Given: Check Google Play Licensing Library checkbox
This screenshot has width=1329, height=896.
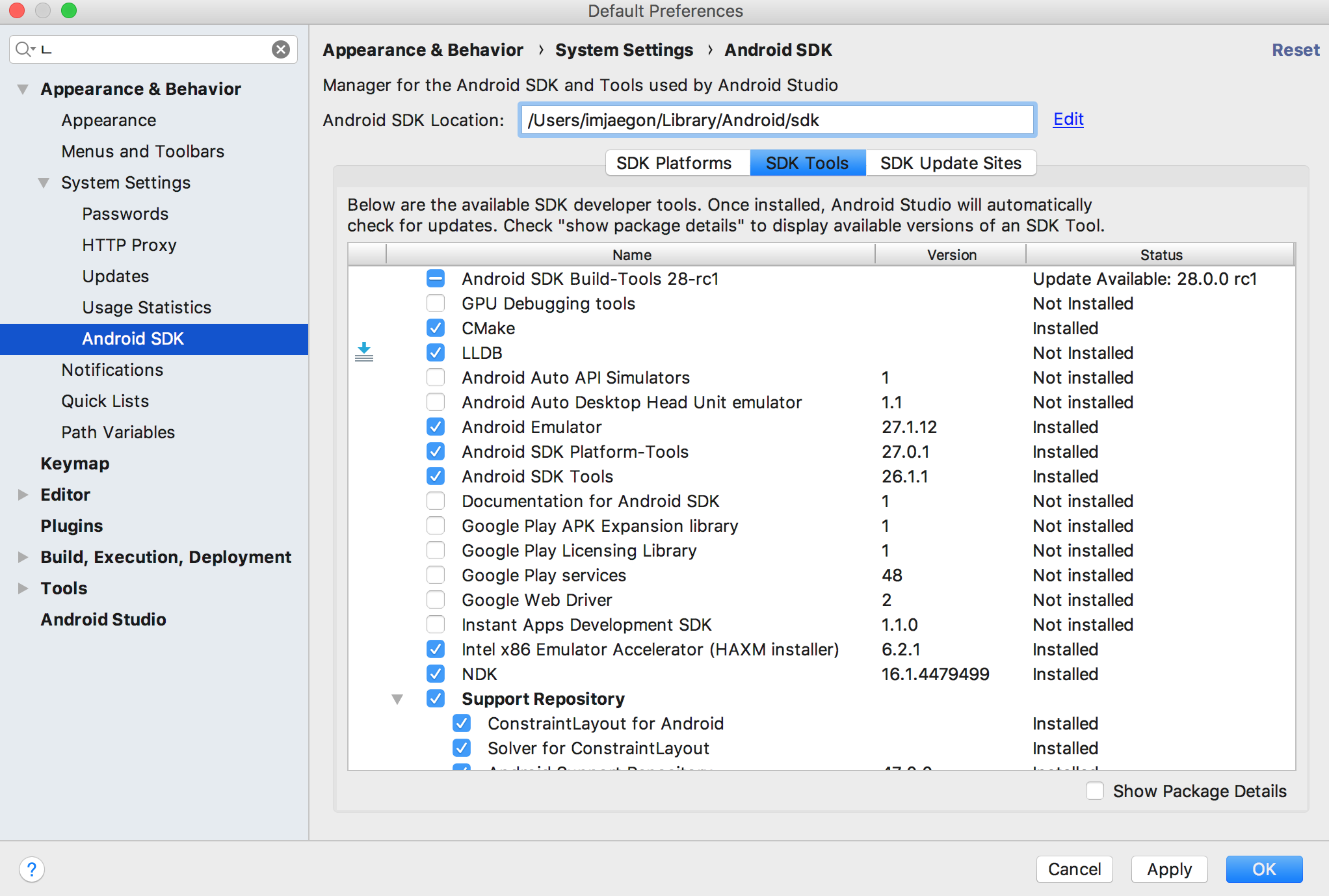Looking at the screenshot, I should click(x=436, y=551).
